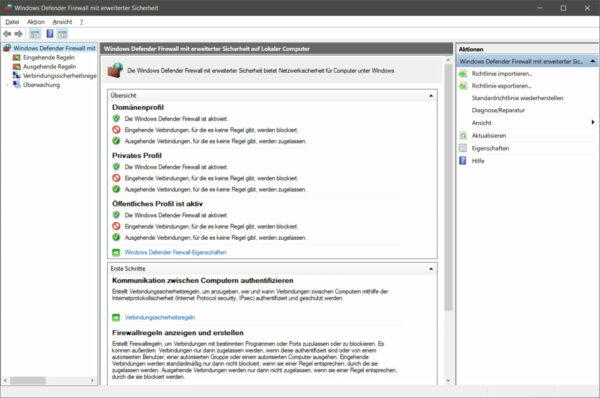600x398 pixels.
Task: Click Kommunikation zwischen Computern authentifizieren heading
Action: [x=203, y=281]
